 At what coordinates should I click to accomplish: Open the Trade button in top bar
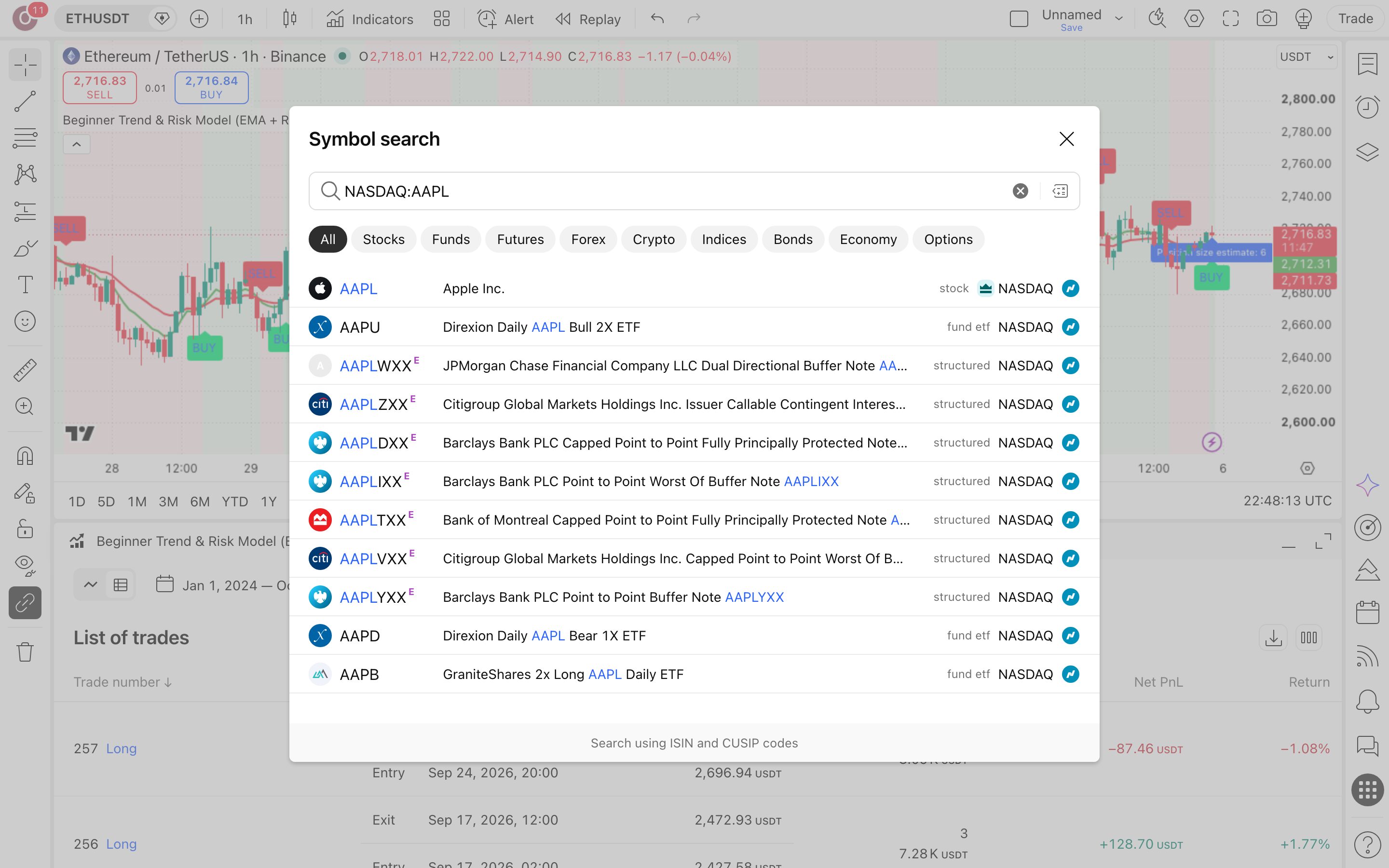tap(1355, 19)
